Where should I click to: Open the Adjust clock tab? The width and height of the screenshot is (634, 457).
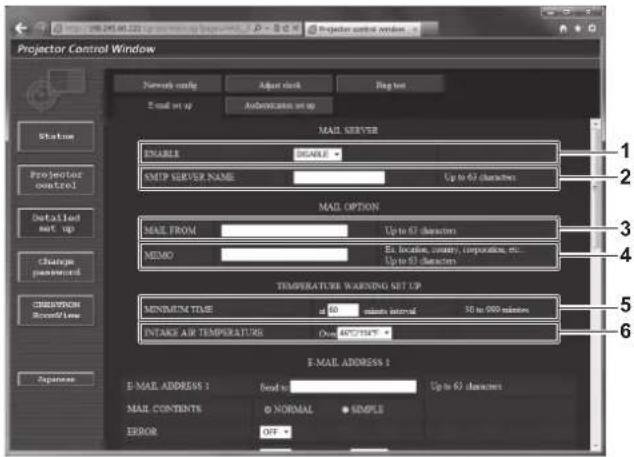(x=279, y=85)
